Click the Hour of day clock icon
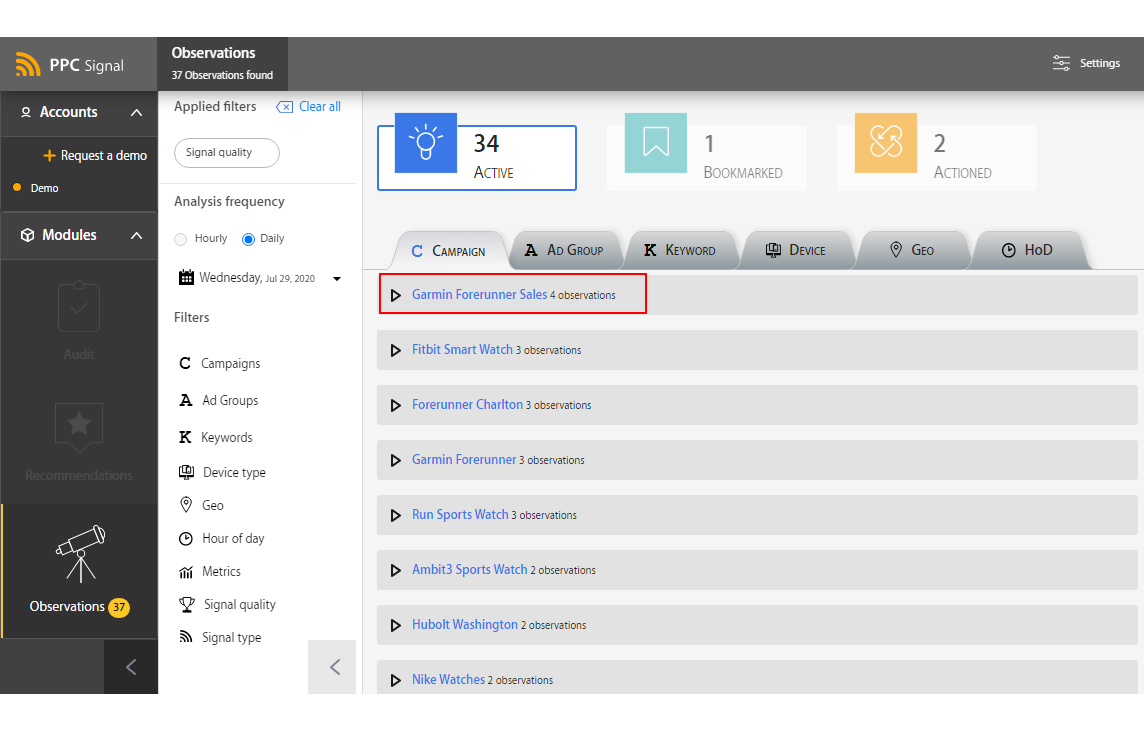This screenshot has height=732, width=1144. (x=186, y=539)
